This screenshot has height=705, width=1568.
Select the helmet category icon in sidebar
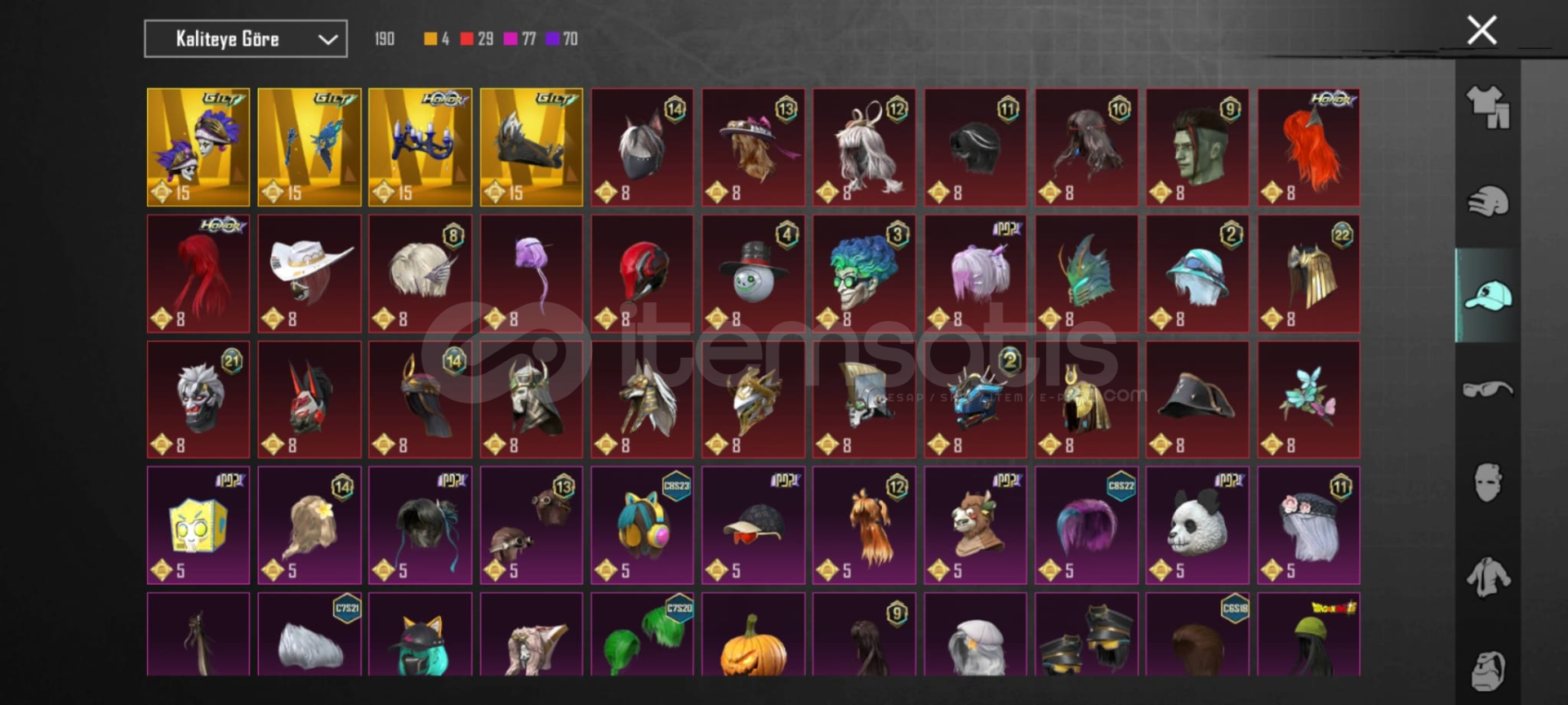point(1488,202)
